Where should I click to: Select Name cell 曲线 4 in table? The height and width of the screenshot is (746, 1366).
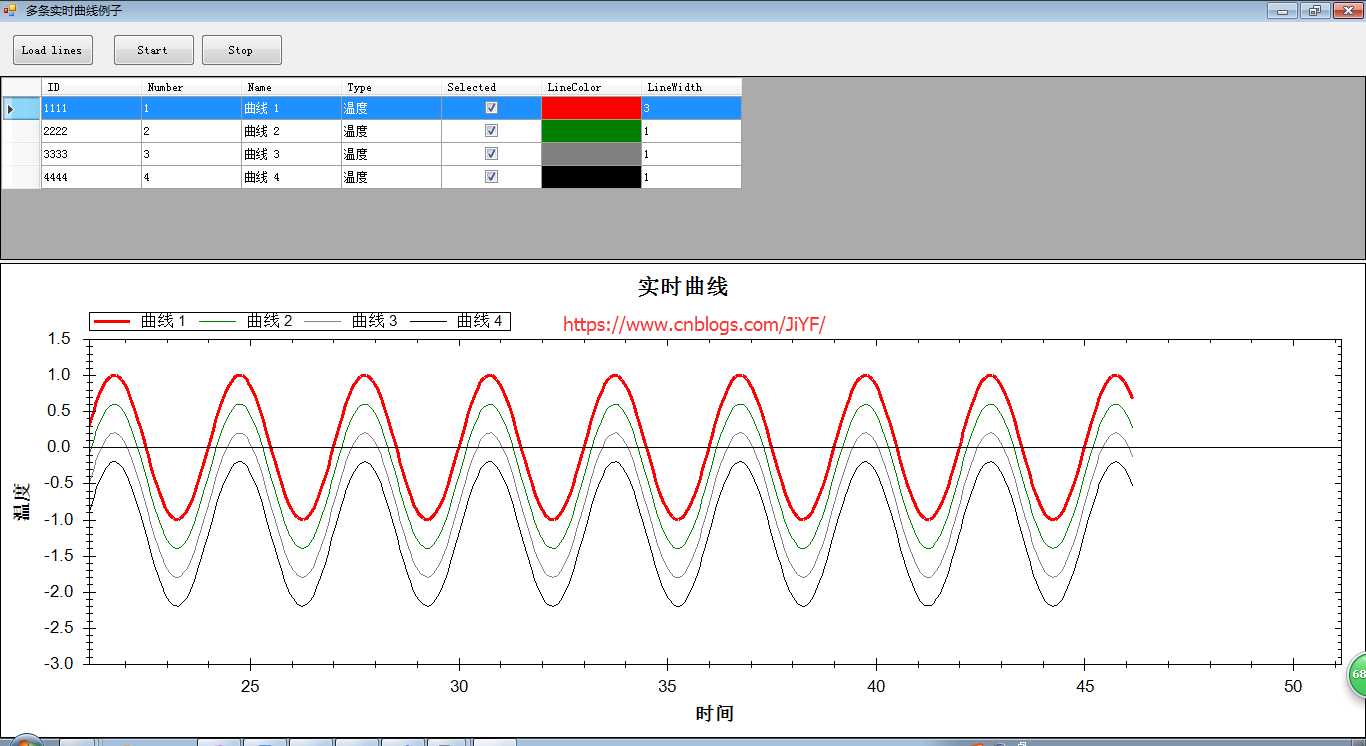pyautogui.click(x=291, y=177)
